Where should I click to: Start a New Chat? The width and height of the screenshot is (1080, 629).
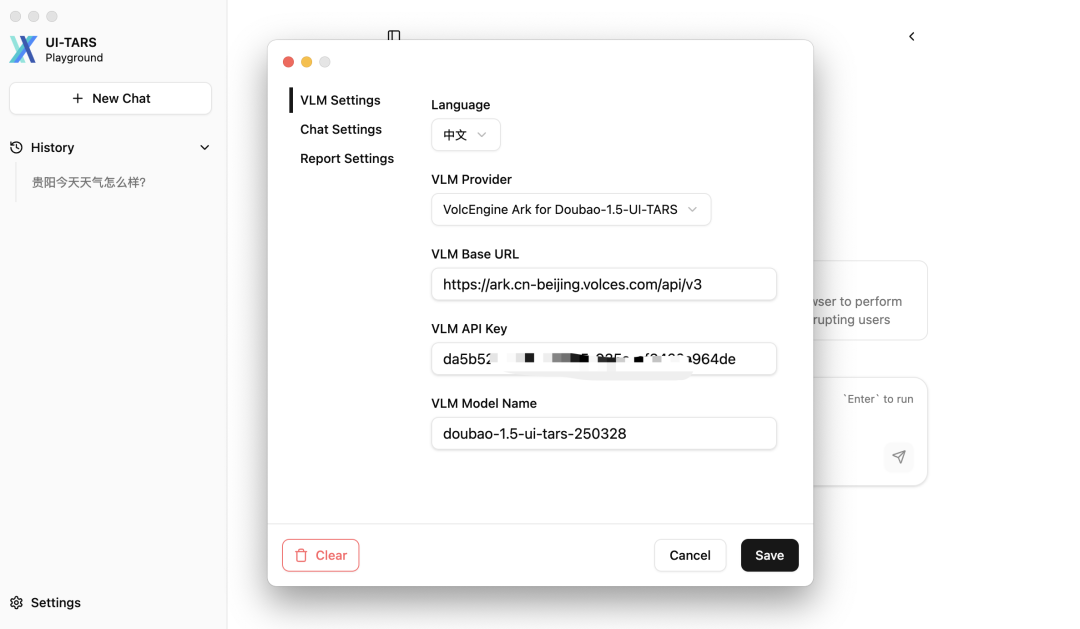(x=110, y=99)
